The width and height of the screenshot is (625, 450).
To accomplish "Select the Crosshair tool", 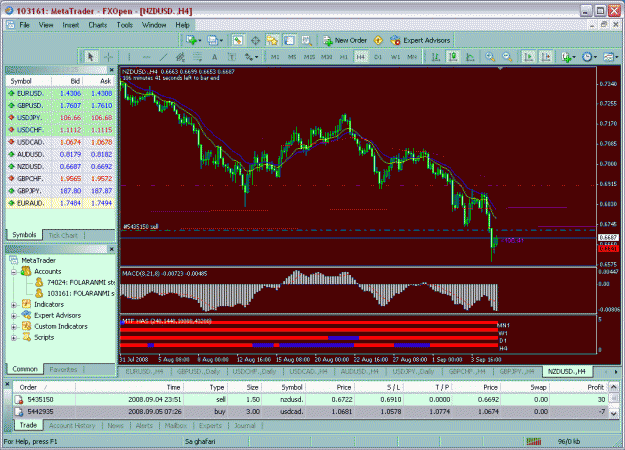I will pyautogui.click(x=108, y=57).
